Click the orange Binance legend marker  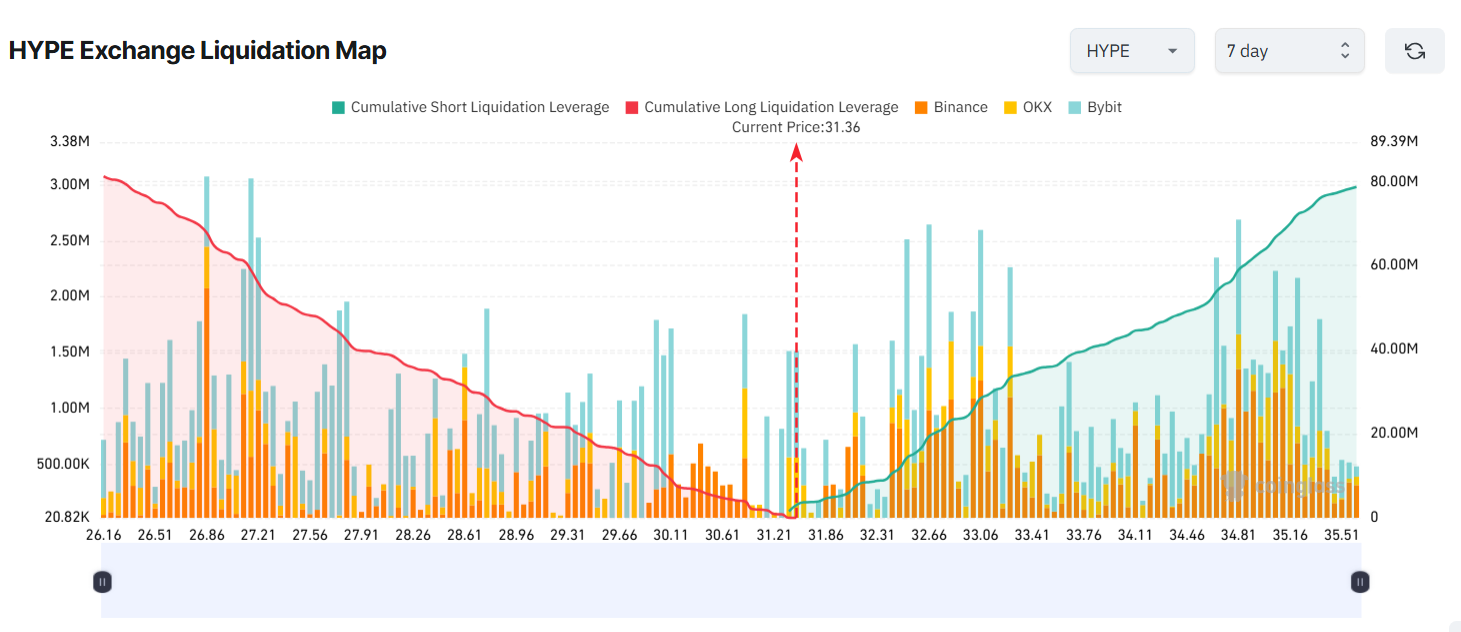[921, 106]
